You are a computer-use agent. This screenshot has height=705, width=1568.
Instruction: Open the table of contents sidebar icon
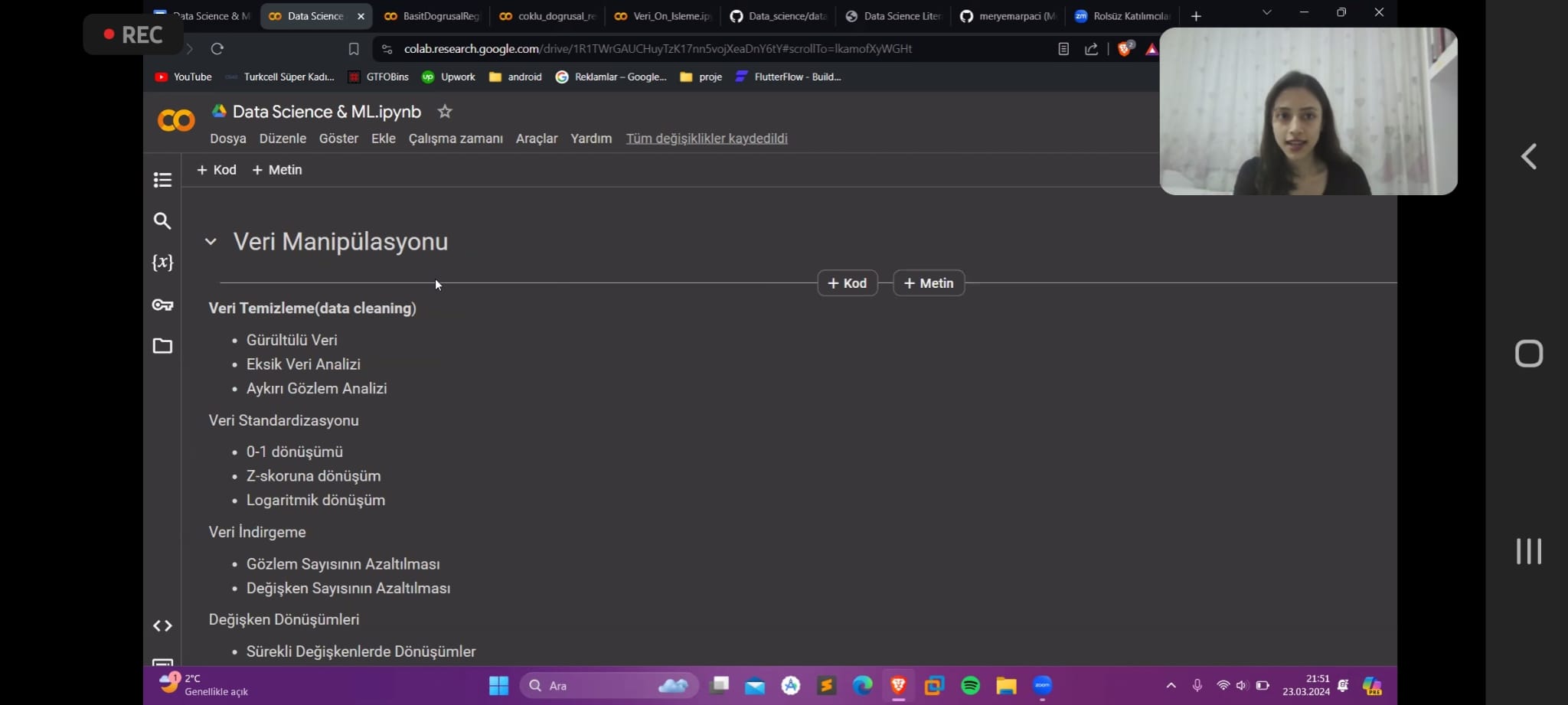tap(162, 180)
